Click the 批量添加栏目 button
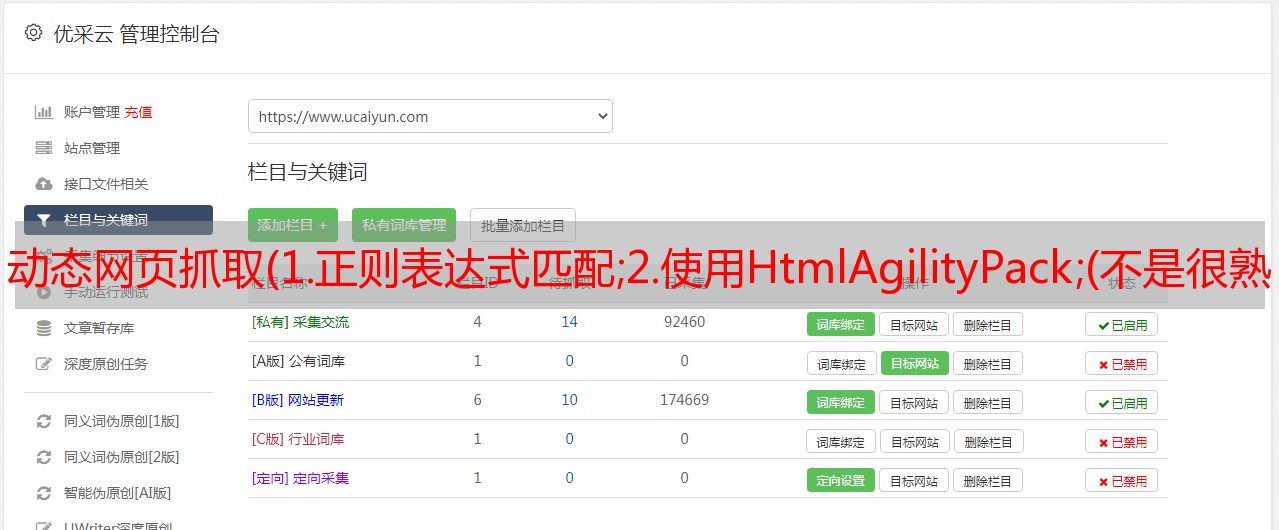 (523, 225)
